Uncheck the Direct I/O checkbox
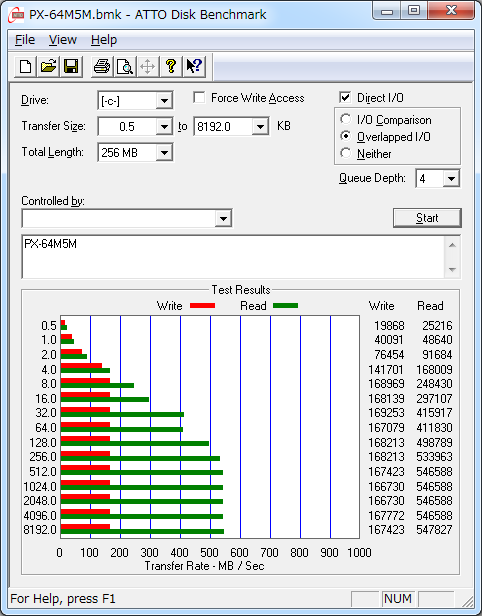The image size is (482, 616). tap(345, 97)
